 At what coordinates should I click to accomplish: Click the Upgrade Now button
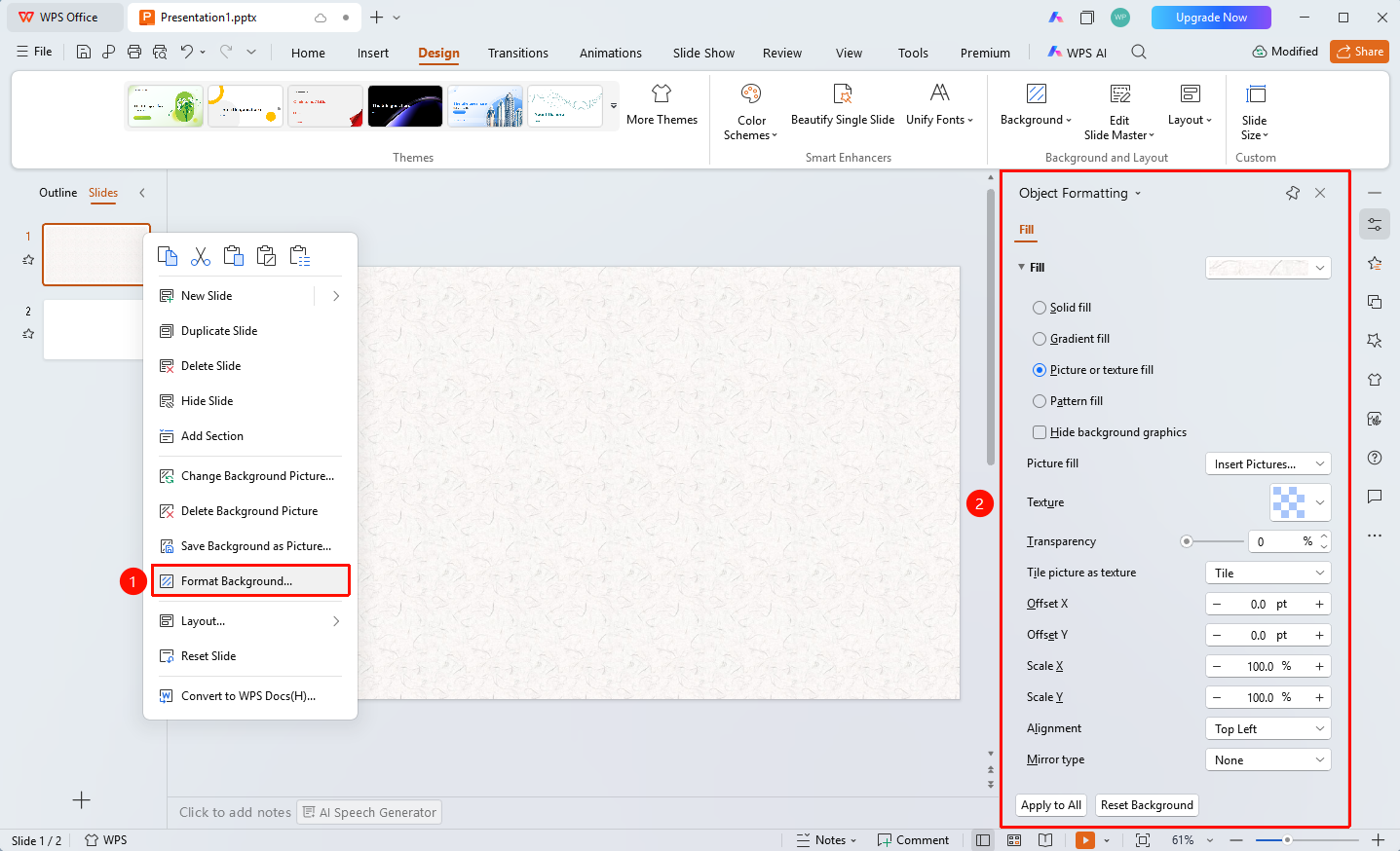[1211, 18]
